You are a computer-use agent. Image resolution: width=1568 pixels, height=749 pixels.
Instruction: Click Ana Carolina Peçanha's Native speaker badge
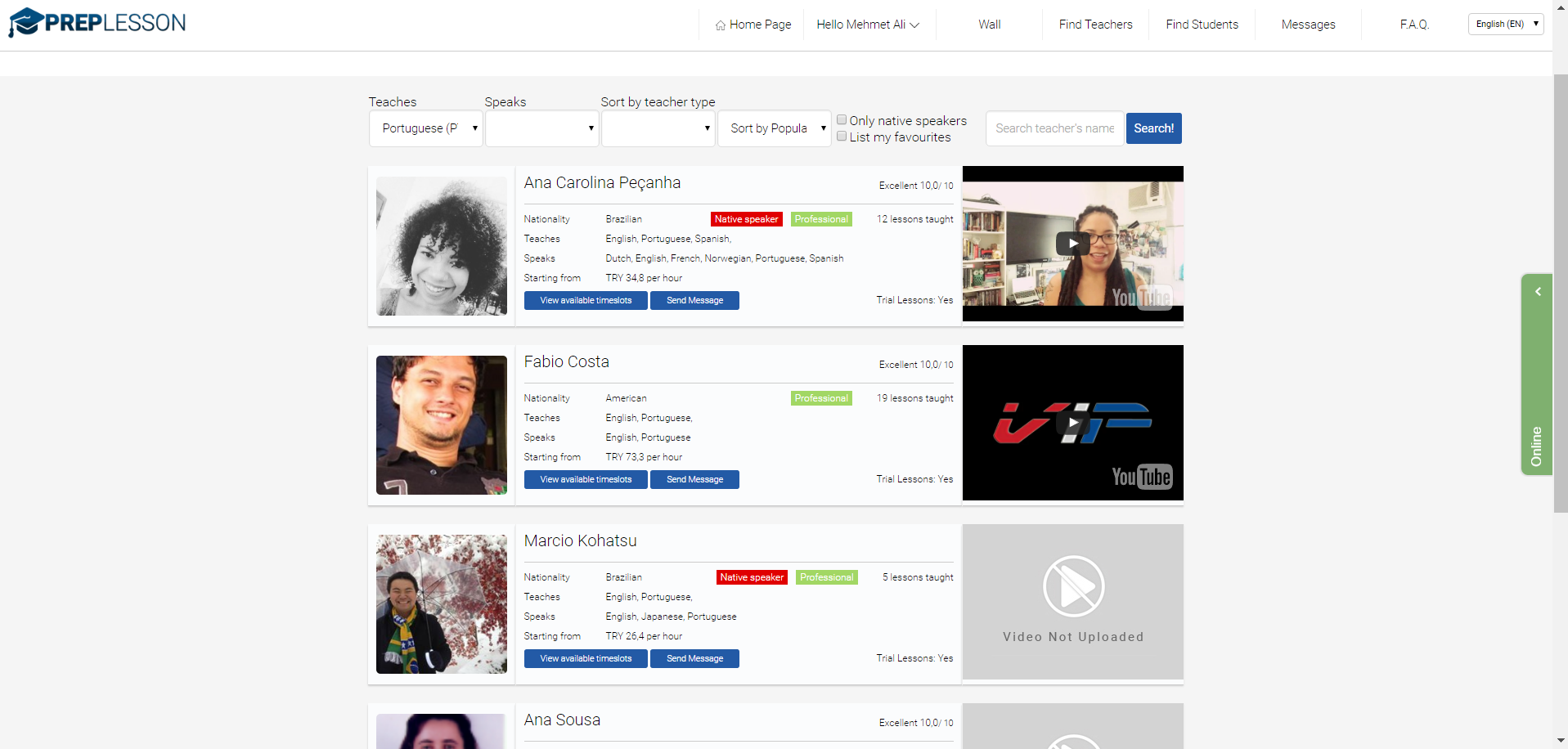click(747, 219)
